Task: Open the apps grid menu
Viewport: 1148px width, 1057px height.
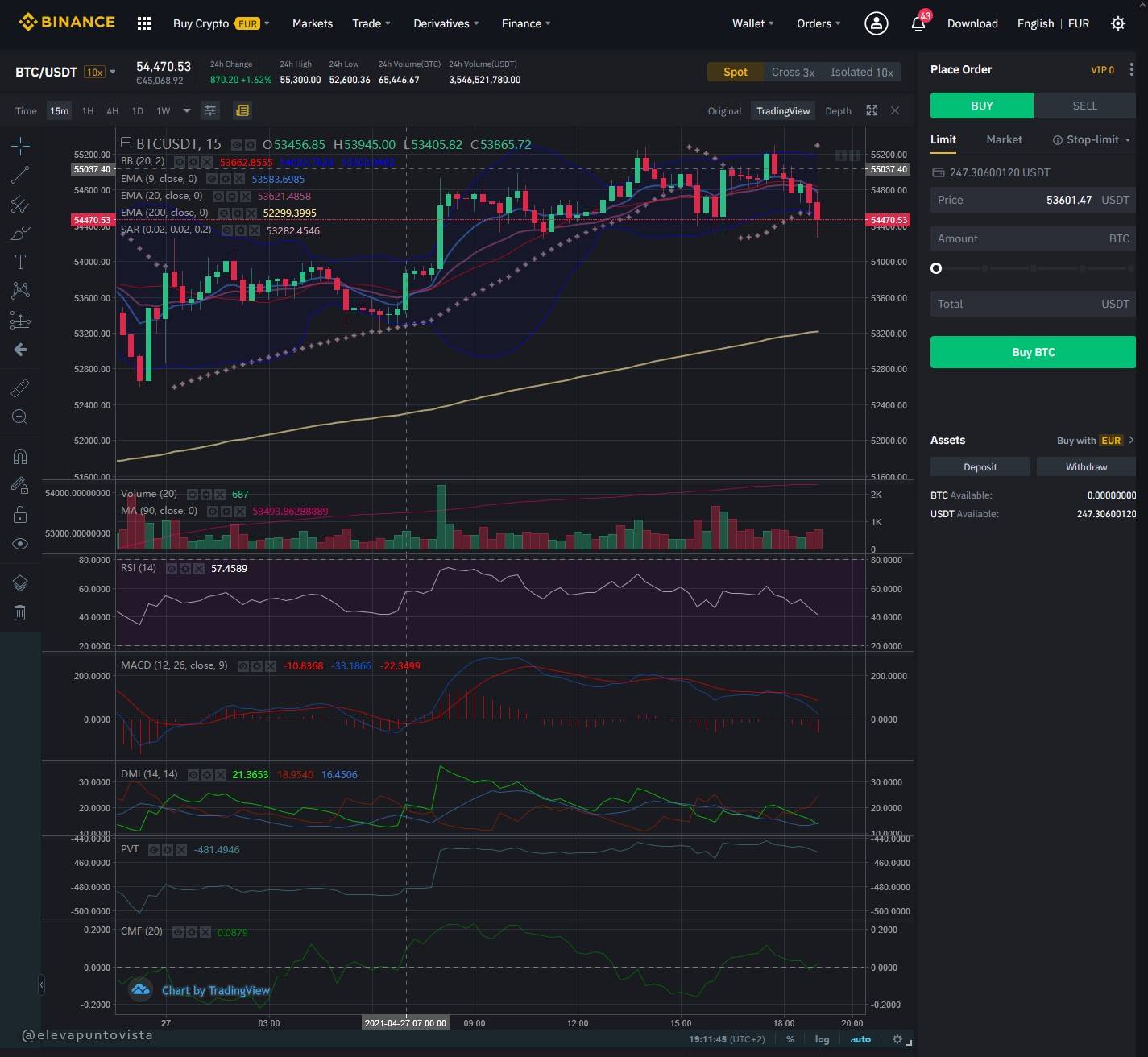Action: [x=144, y=23]
